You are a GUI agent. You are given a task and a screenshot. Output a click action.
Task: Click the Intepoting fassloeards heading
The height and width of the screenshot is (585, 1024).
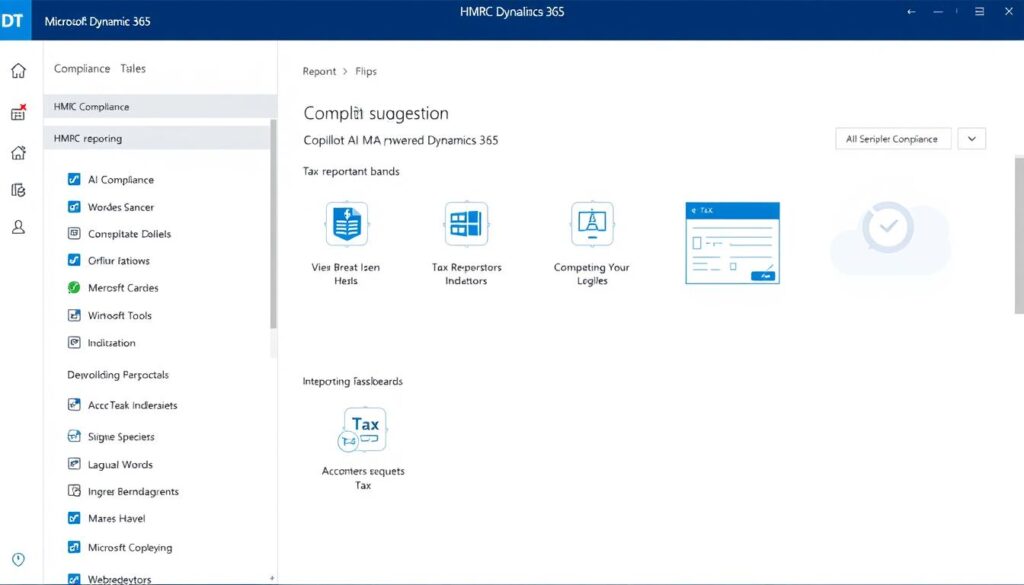352,381
